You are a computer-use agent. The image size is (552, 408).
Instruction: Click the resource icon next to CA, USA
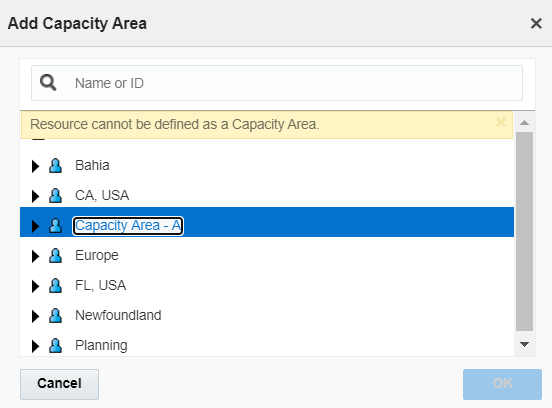pyautogui.click(x=55, y=195)
